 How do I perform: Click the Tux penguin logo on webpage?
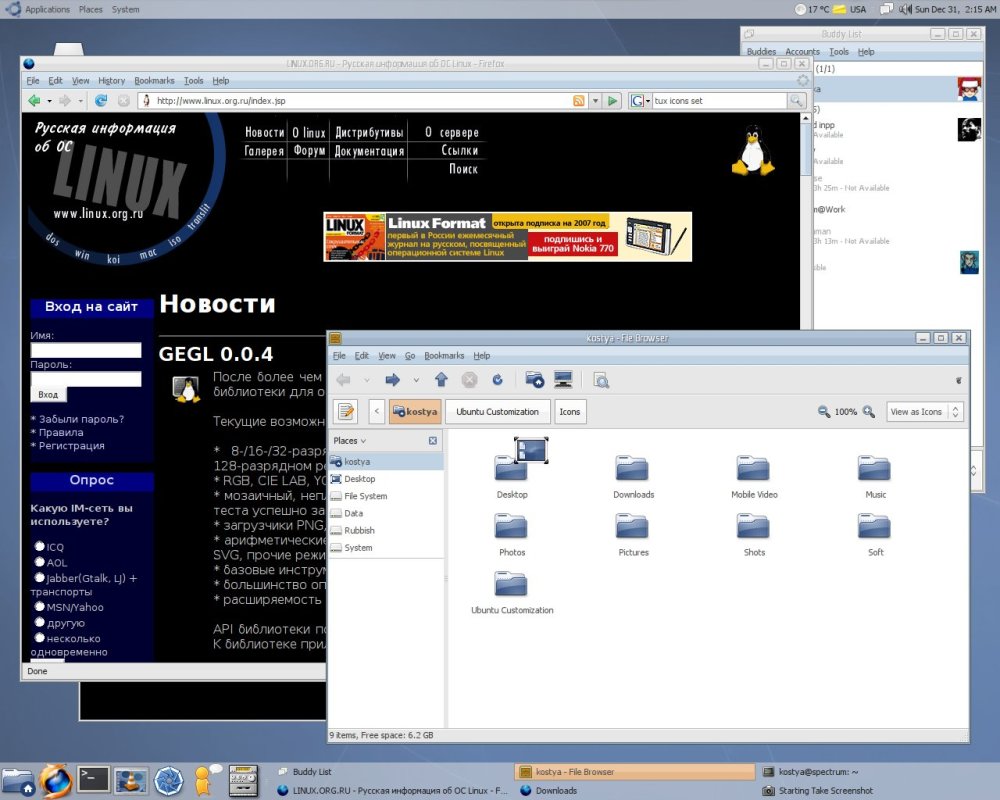753,151
